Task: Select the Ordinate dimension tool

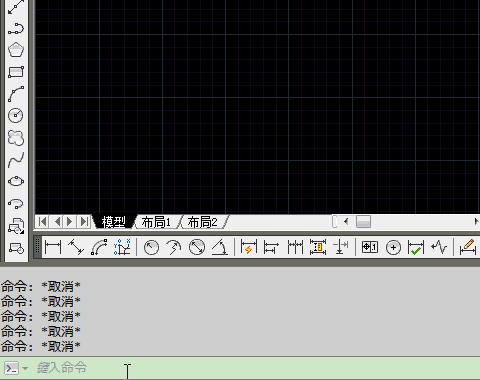Action: (122, 248)
